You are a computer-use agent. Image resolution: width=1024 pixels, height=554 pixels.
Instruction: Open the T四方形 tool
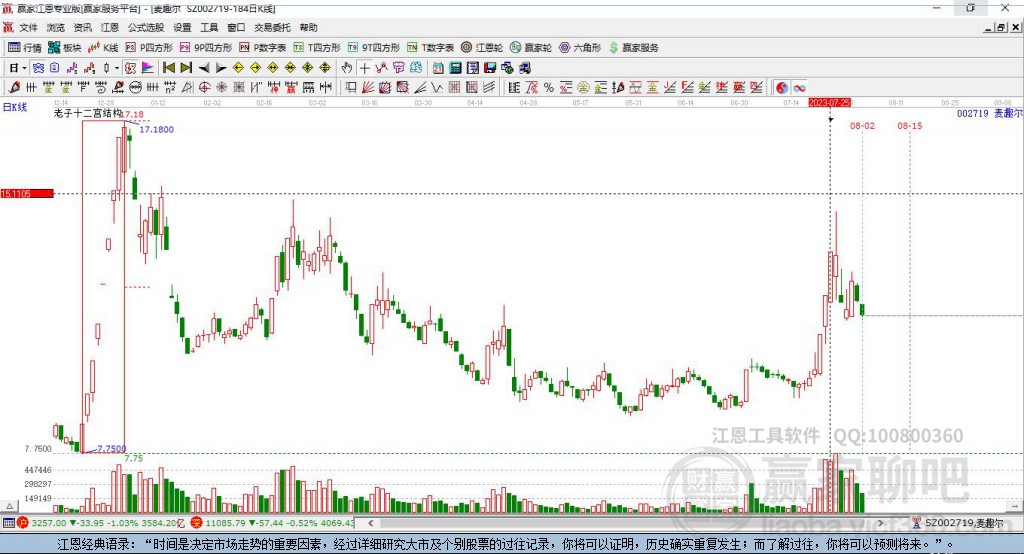point(317,48)
